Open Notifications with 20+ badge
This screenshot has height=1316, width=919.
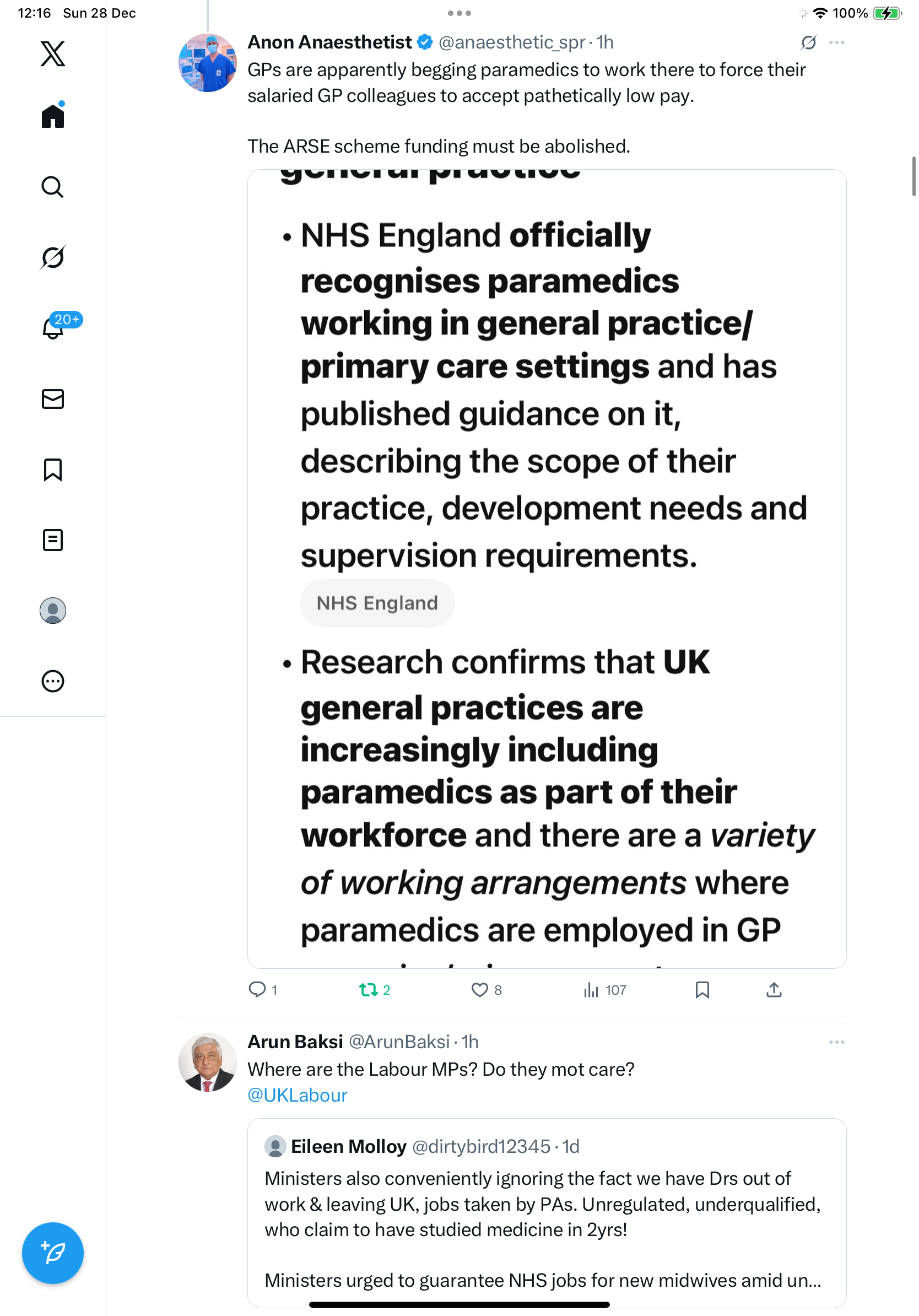[53, 328]
